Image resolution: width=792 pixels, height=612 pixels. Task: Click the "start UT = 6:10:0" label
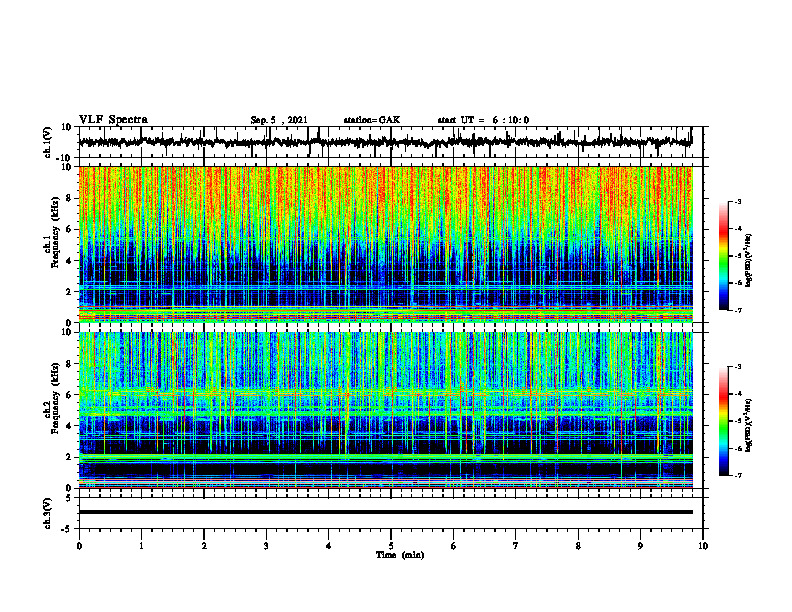[483, 120]
